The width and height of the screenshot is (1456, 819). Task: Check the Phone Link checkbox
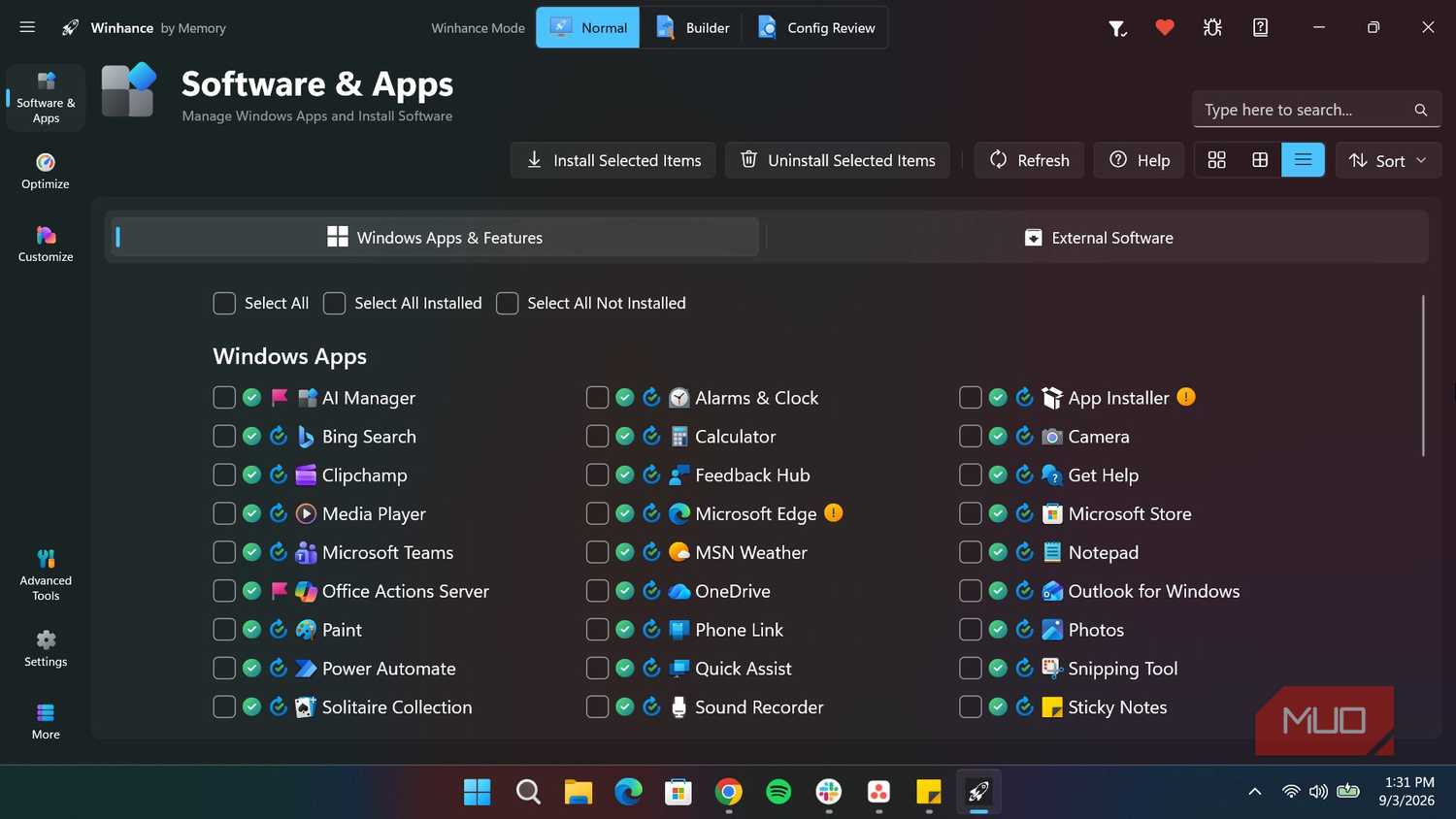coord(597,629)
